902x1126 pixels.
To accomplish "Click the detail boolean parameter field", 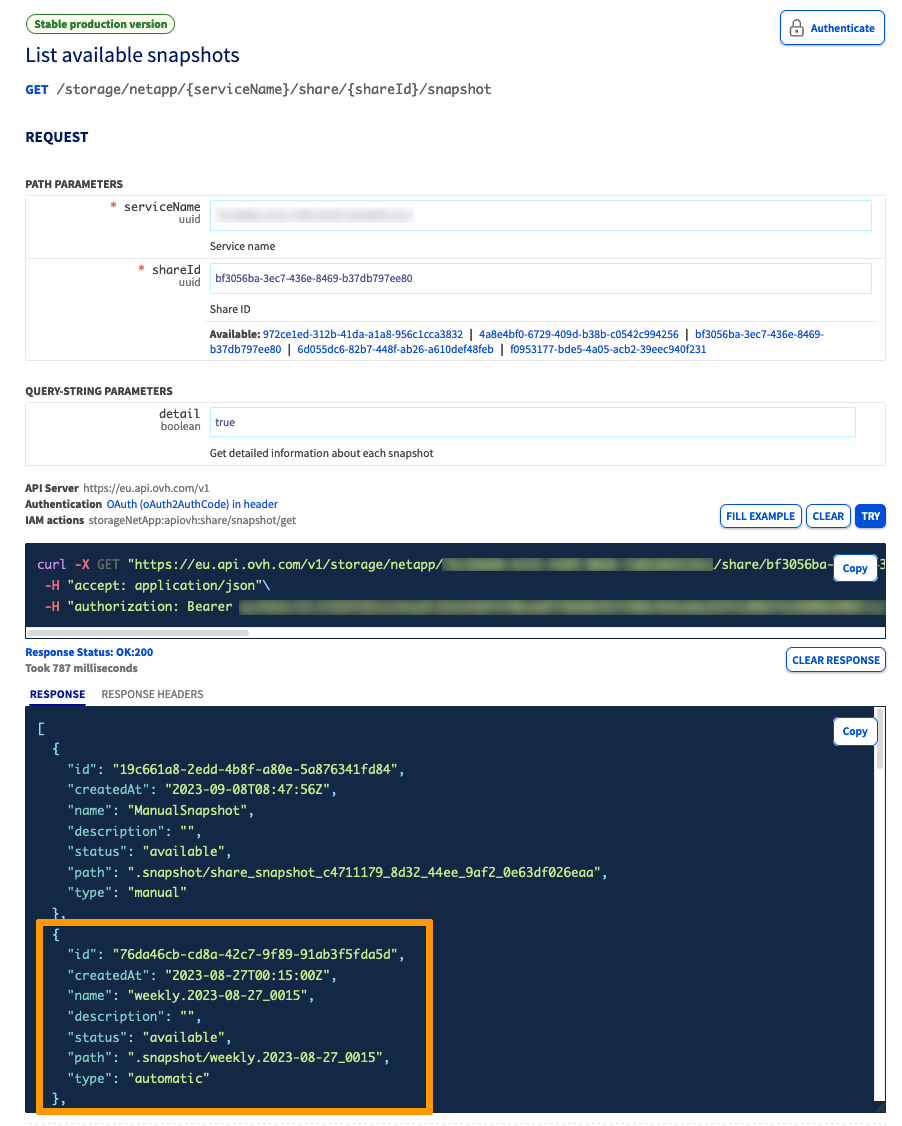I will coord(532,422).
